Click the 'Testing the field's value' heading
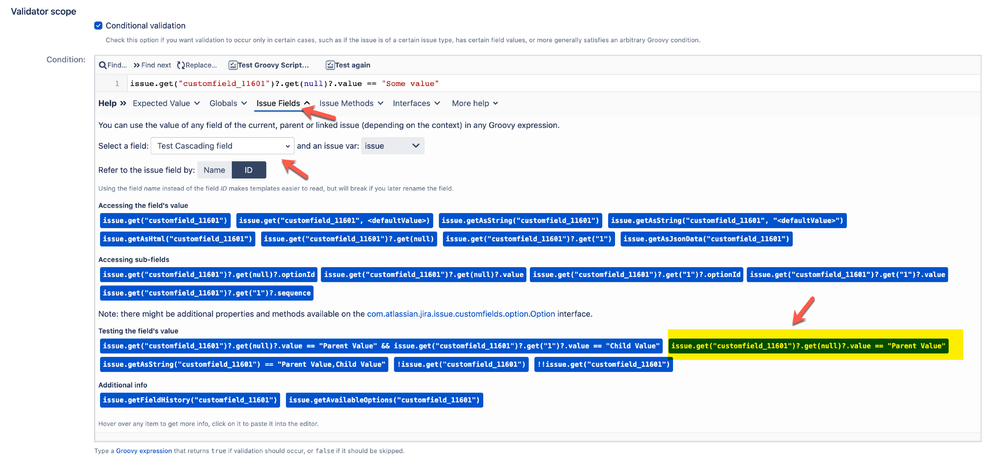Screen dimensions: 999x455 pos(138,331)
